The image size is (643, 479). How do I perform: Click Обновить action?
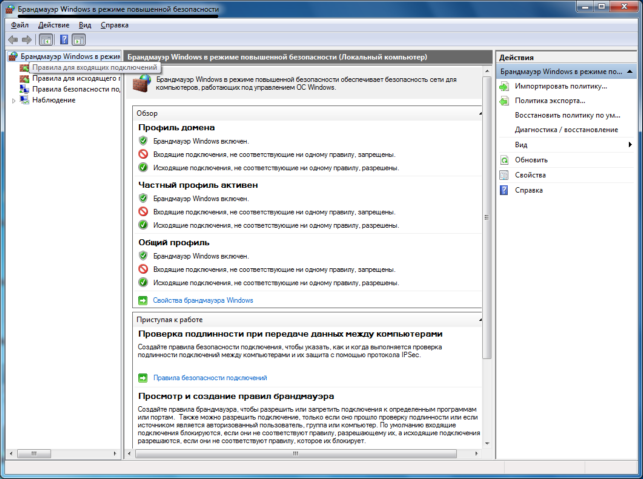click(x=531, y=160)
